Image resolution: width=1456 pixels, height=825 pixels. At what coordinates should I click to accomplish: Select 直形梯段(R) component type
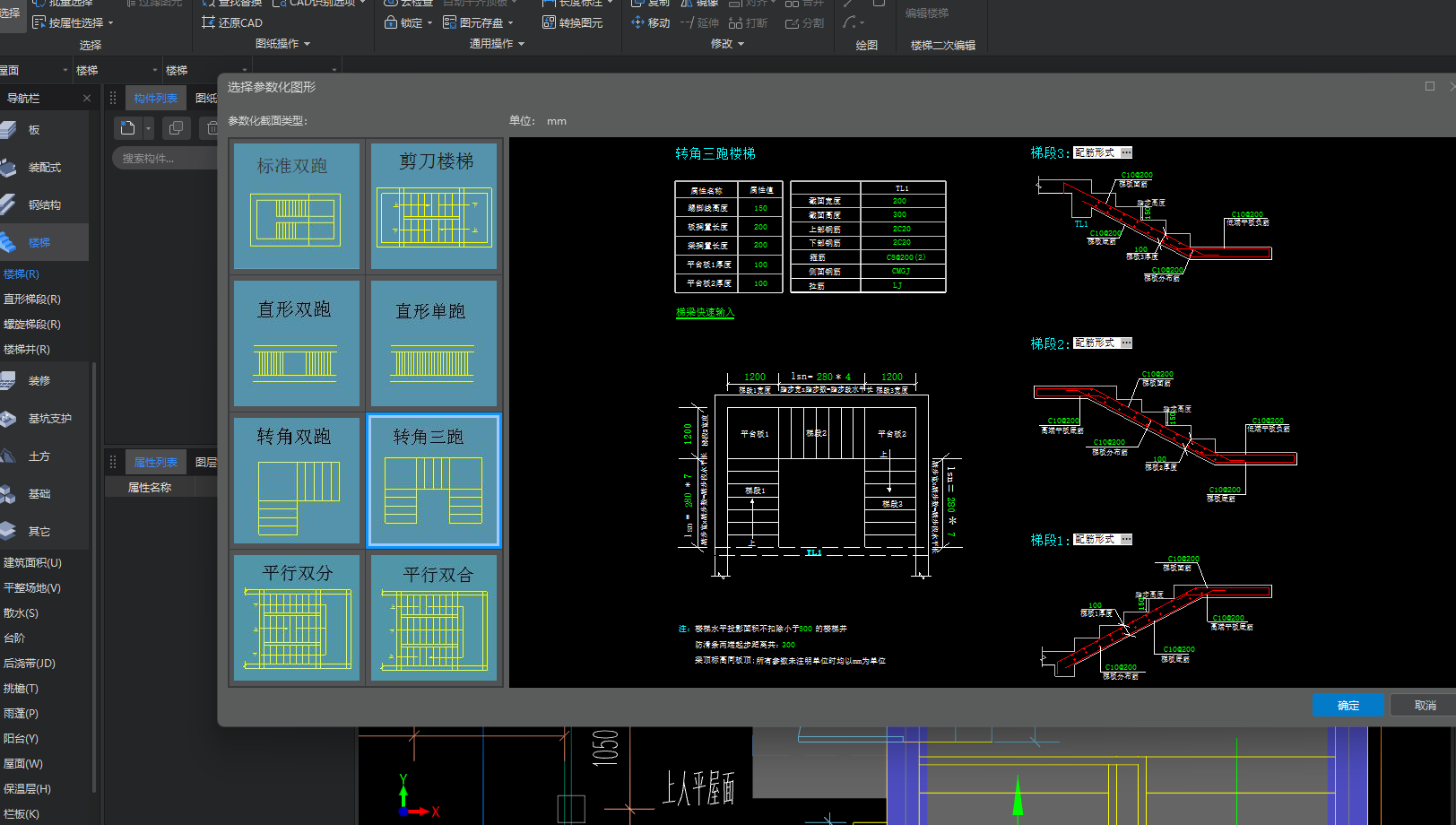click(x=32, y=300)
